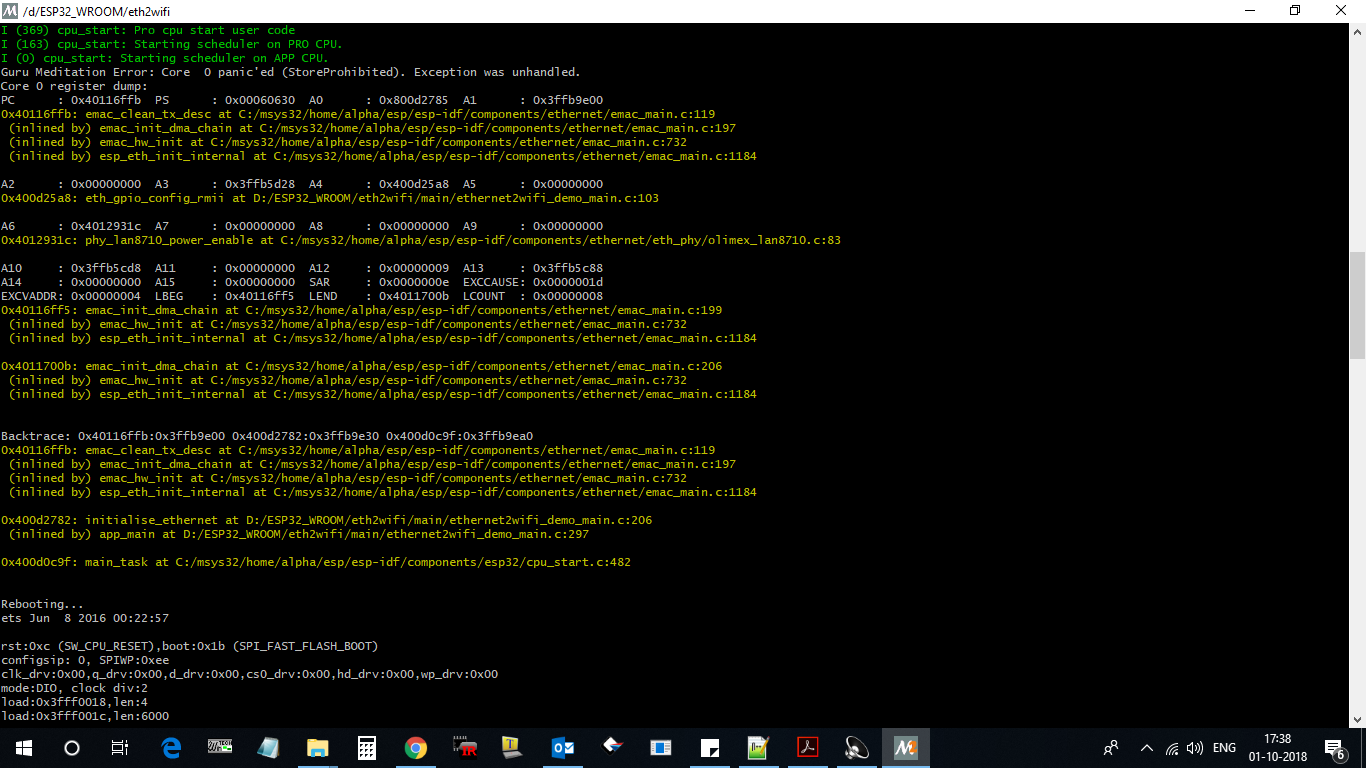Switch the ENG input language indicator
Screen dimensions: 1366x768
click(x=1224, y=748)
